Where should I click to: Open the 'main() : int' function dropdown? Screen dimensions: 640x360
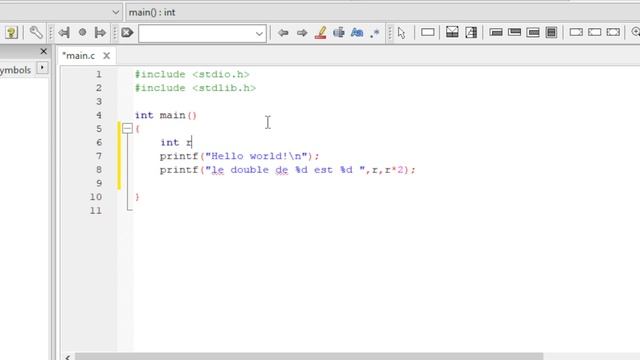point(382,12)
